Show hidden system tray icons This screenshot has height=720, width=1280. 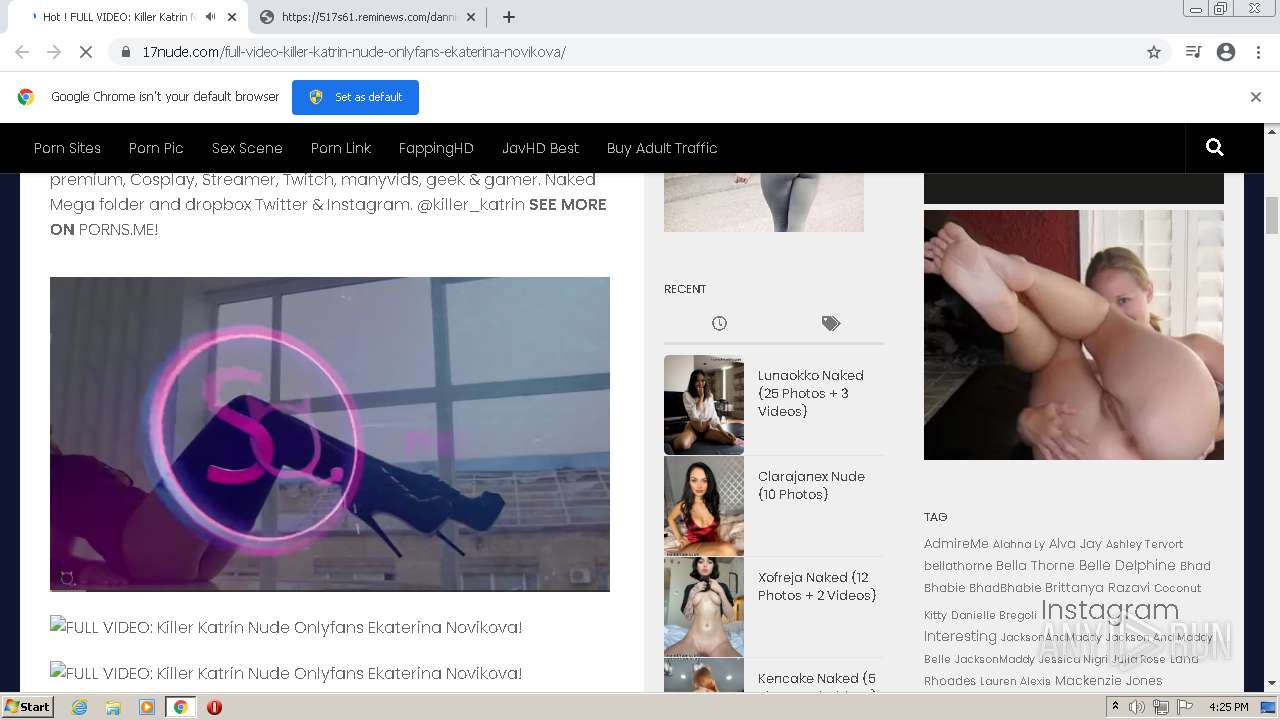pyautogui.click(x=1115, y=707)
